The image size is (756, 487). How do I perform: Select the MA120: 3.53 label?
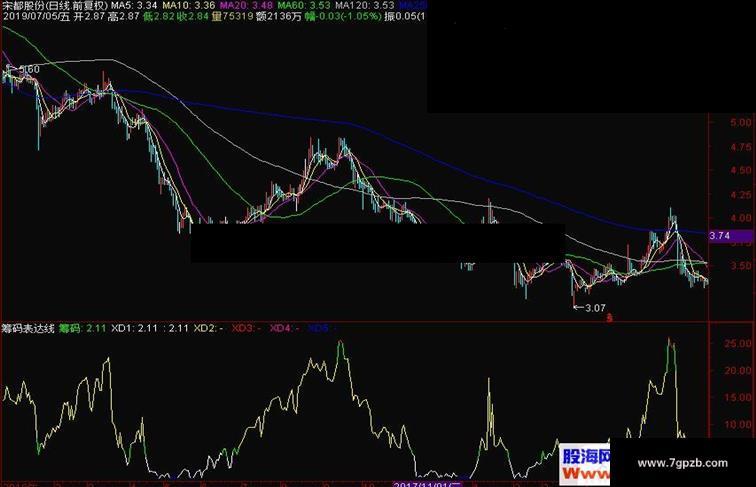pyautogui.click(x=365, y=5)
